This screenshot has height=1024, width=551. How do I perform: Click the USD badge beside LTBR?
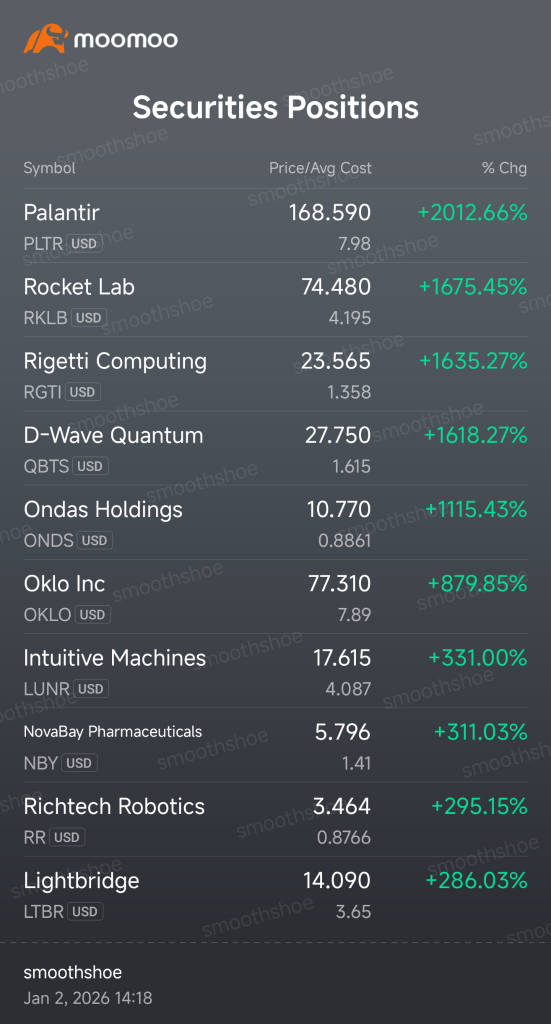pos(85,912)
